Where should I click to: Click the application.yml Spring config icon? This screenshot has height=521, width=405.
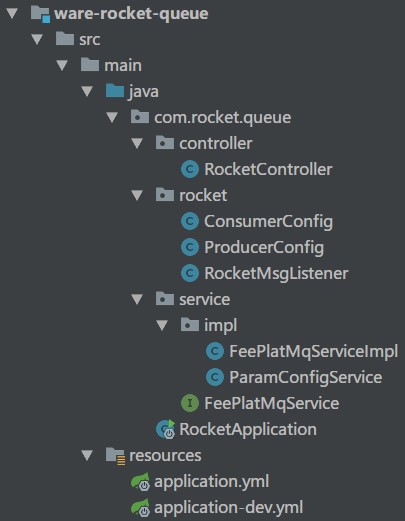140,482
